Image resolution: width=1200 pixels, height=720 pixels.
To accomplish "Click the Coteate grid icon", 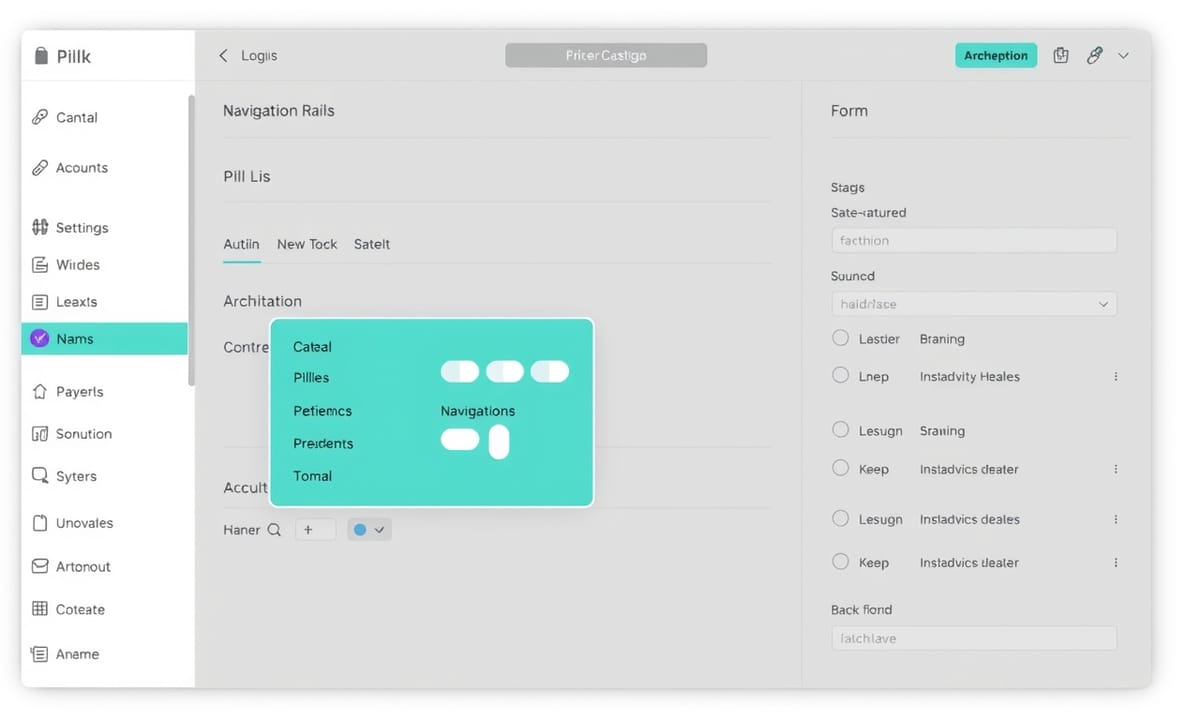I will [40, 609].
